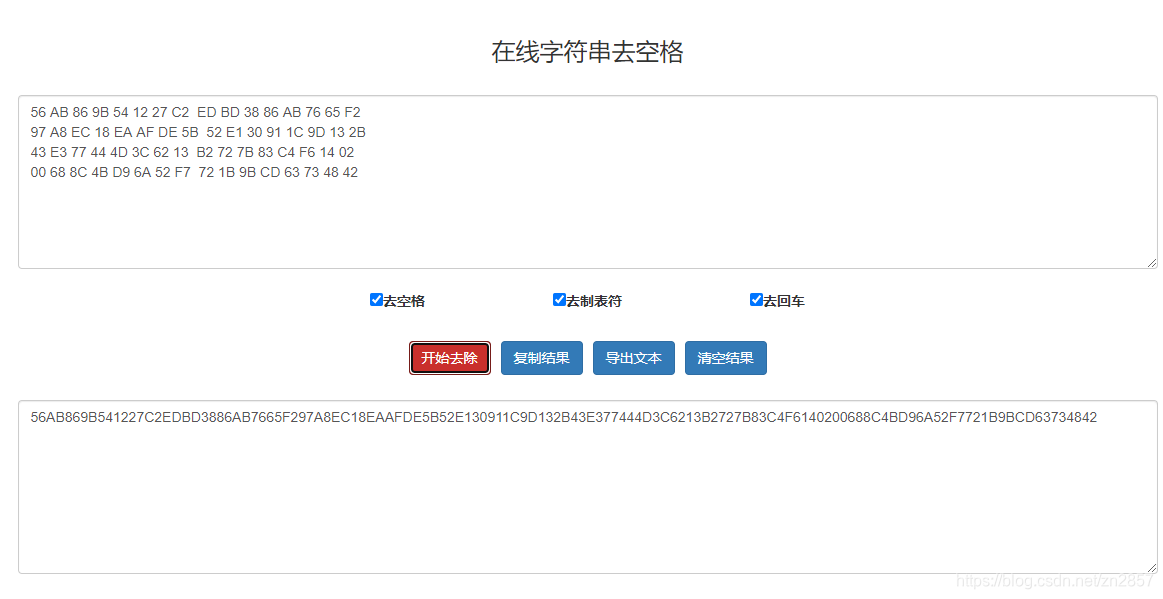Screen dimensions: 1163x599
Task: Click the line starting with 43 E3 77 44
Action: coord(192,153)
